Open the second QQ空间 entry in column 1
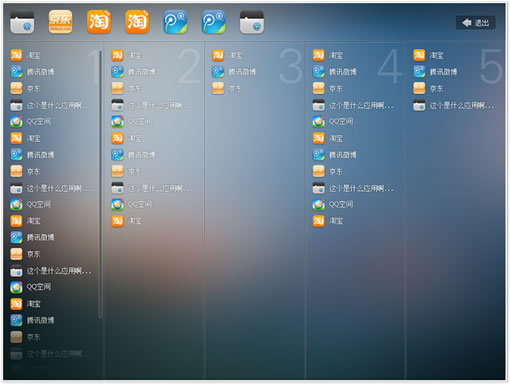 pyautogui.click(x=30, y=204)
